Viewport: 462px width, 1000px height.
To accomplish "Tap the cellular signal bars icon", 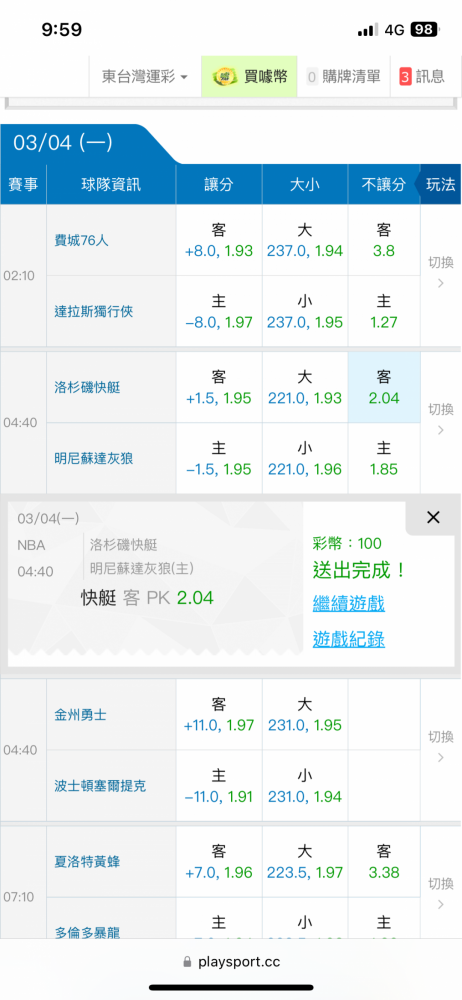I will [368, 30].
